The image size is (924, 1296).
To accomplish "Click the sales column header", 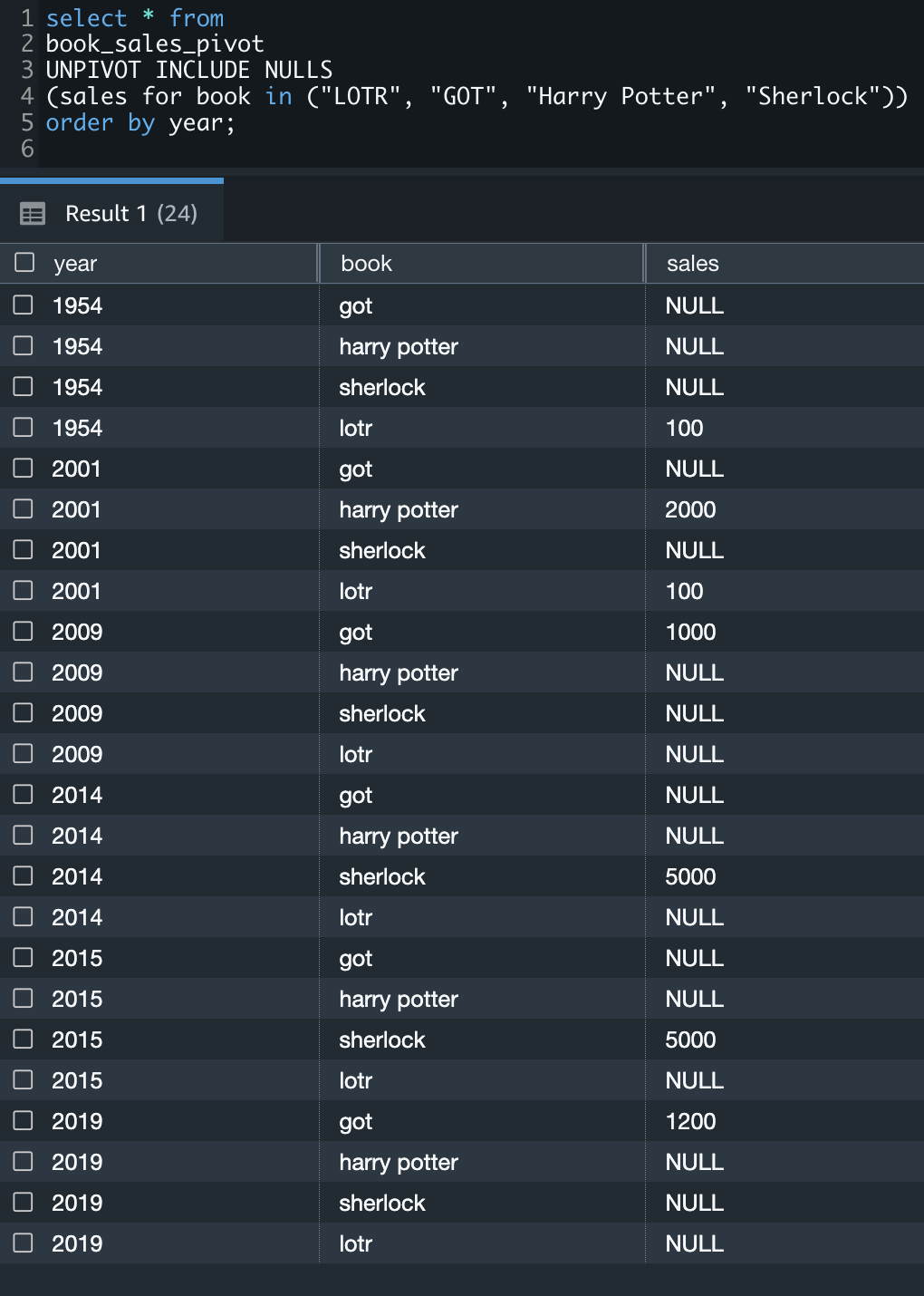I will 692,264.
